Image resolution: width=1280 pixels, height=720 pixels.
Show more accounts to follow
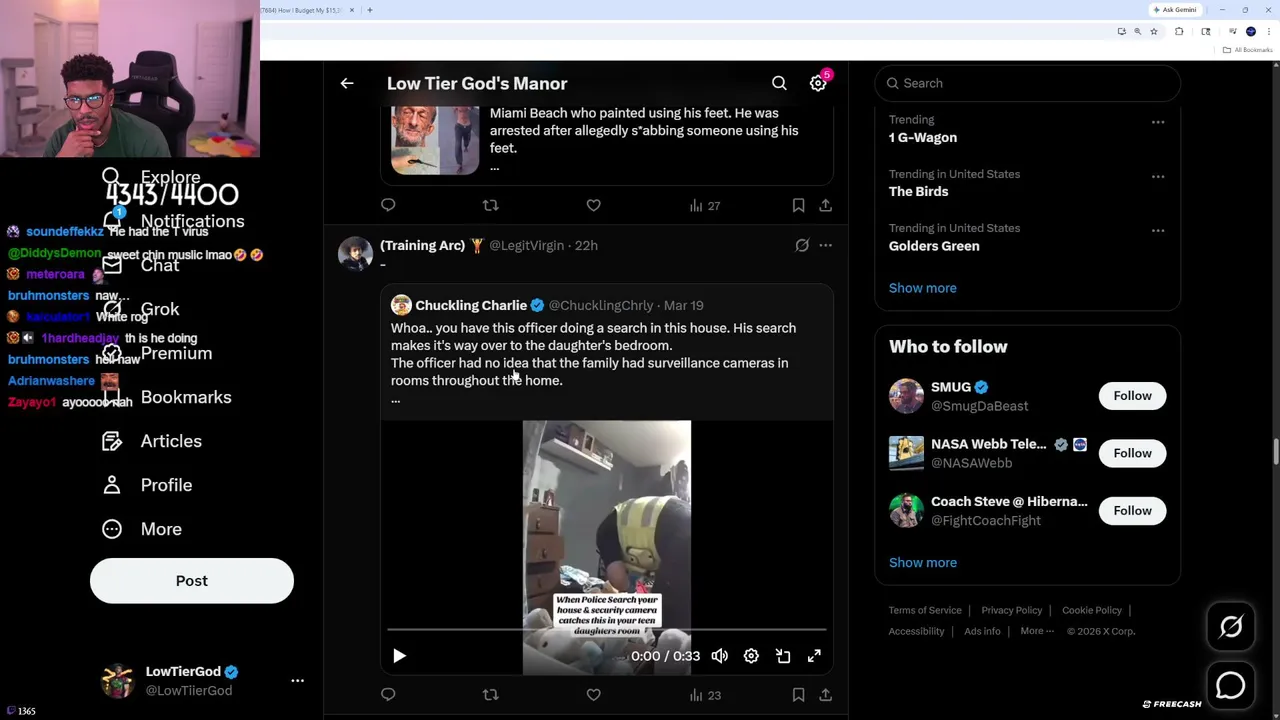(x=922, y=562)
